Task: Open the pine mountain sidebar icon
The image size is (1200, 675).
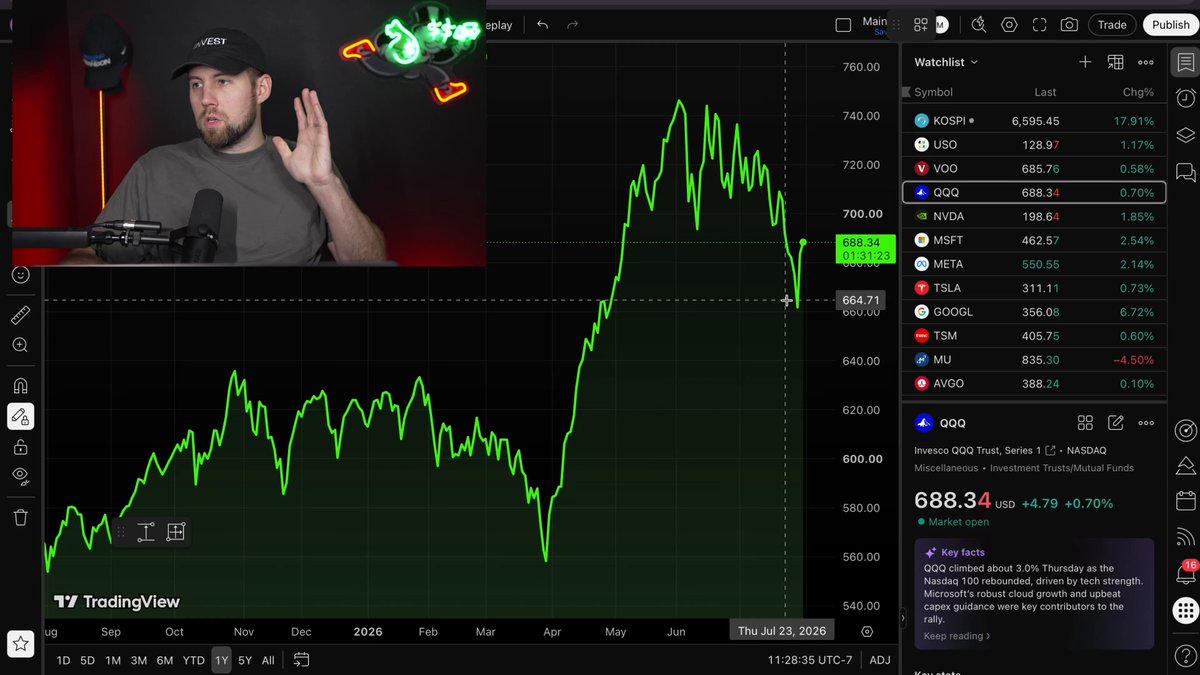Action: point(1185,466)
